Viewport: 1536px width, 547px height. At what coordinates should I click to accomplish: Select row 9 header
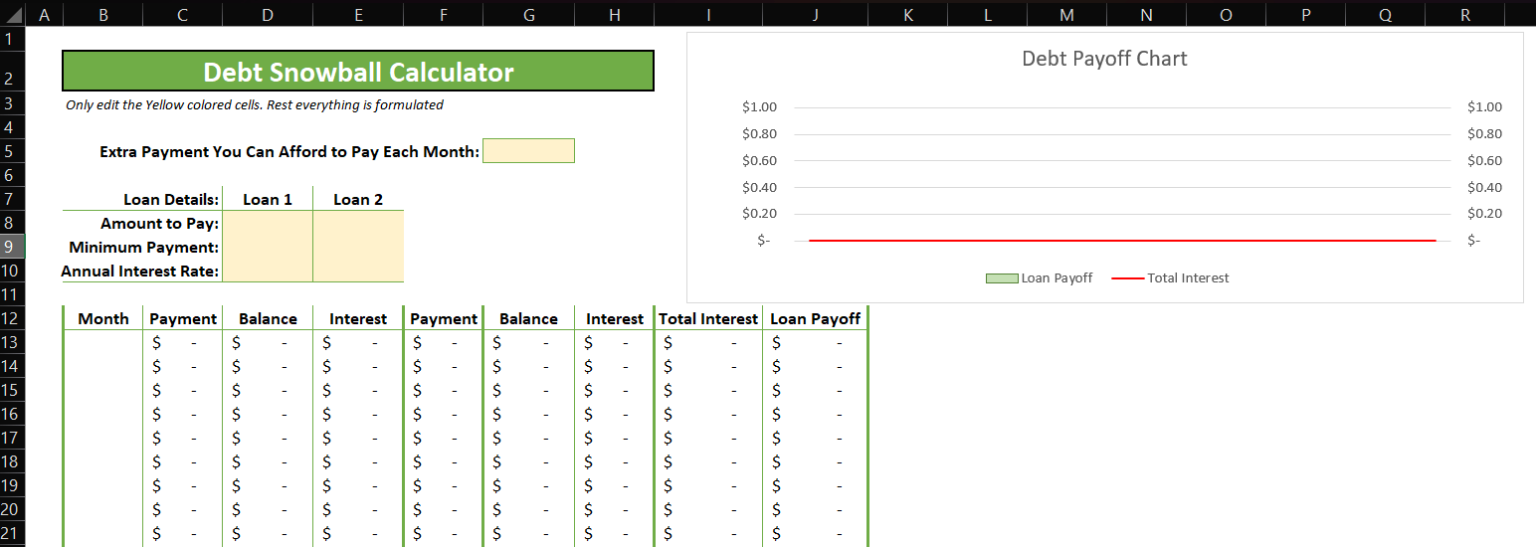point(12,246)
